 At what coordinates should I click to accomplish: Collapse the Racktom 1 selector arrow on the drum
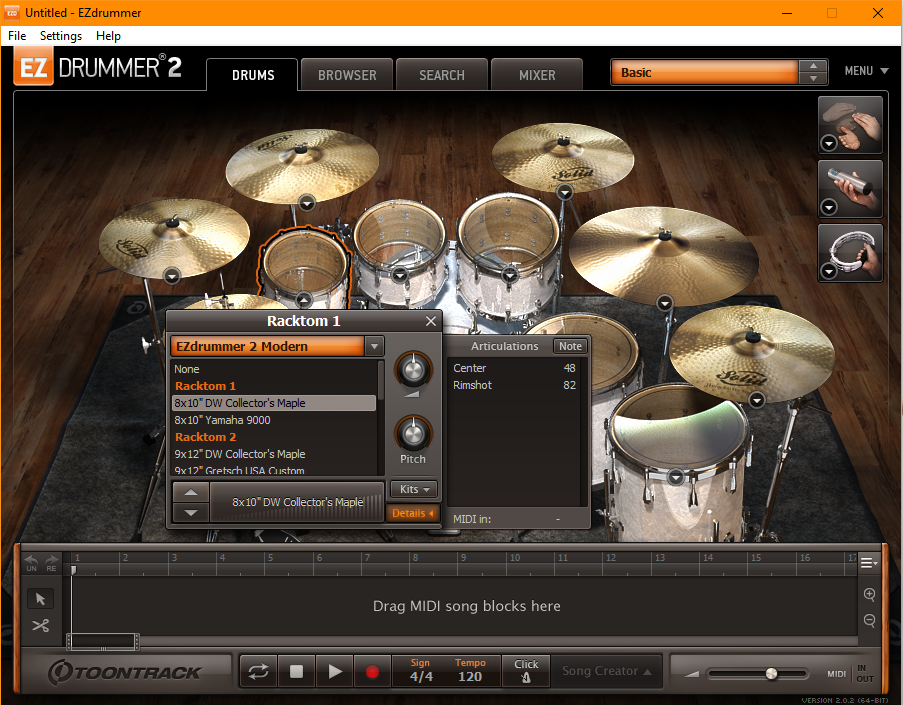pos(303,300)
